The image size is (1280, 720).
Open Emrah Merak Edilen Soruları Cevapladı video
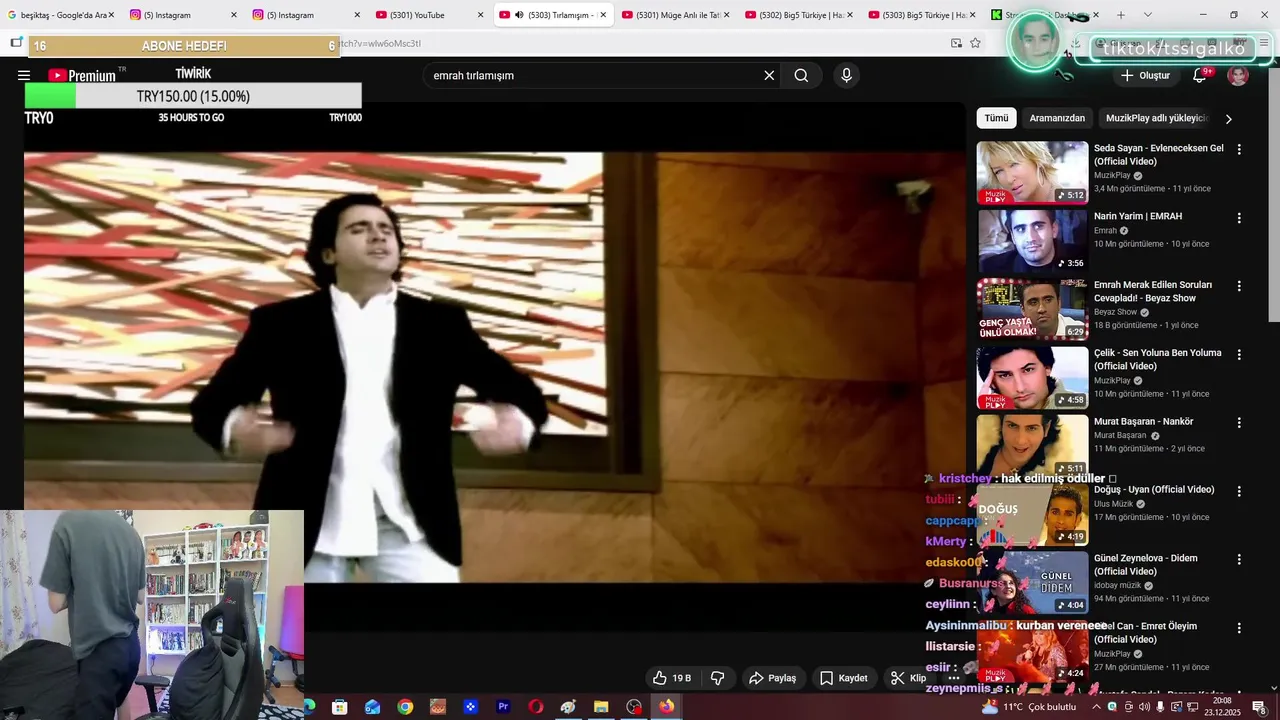click(1153, 292)
